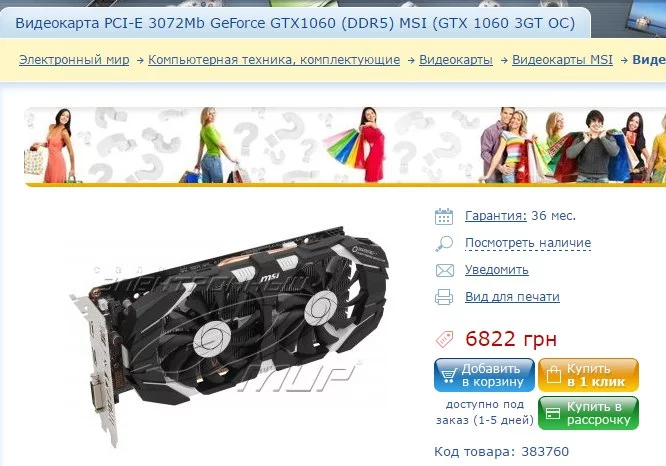Click the shopping bag icon in orange button
The height and width of the screenshot is (466, 666).
pyautogui.click(x=553, y=375)
